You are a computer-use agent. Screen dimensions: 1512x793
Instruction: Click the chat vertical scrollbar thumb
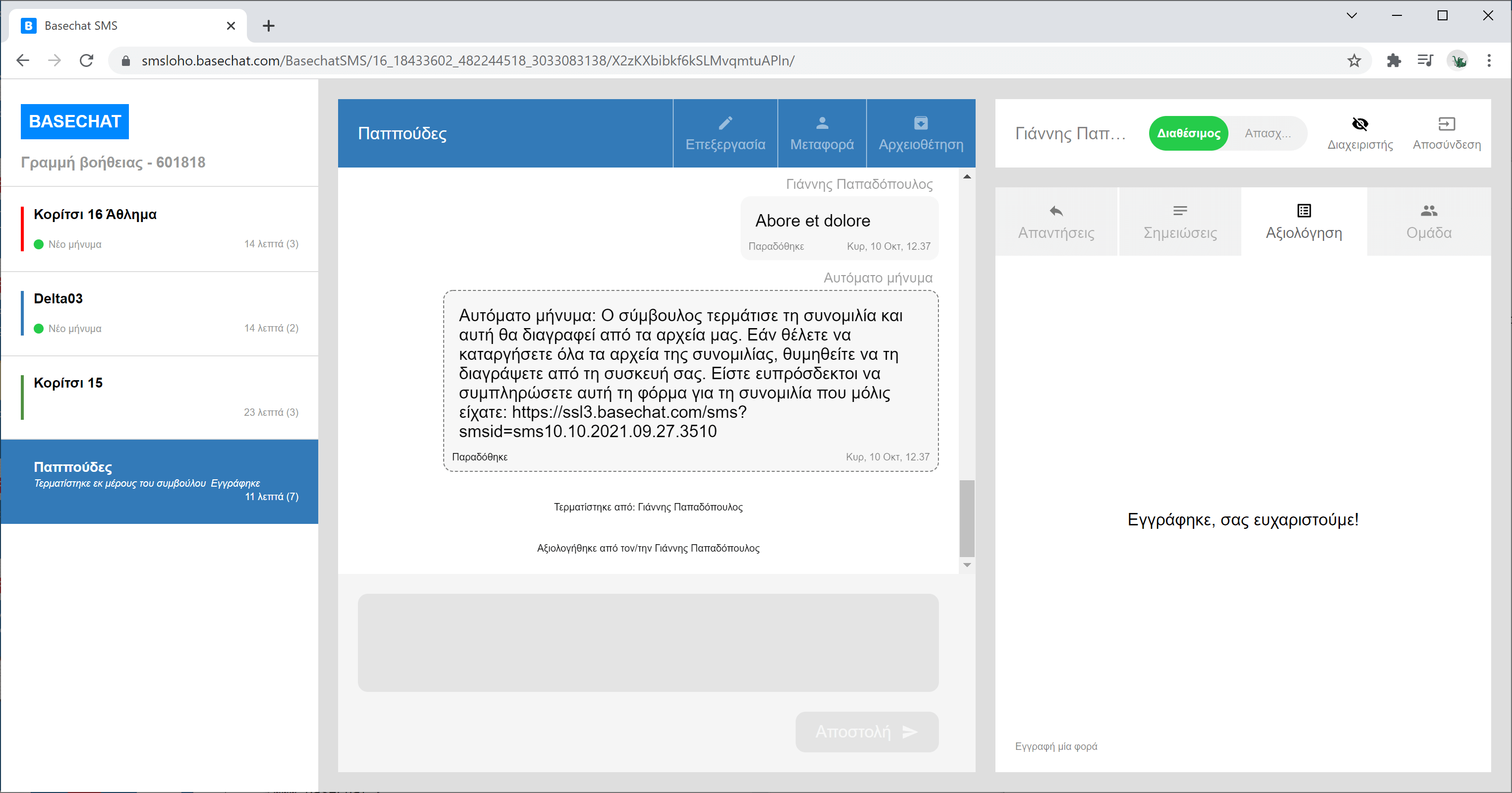coord(967,518)
